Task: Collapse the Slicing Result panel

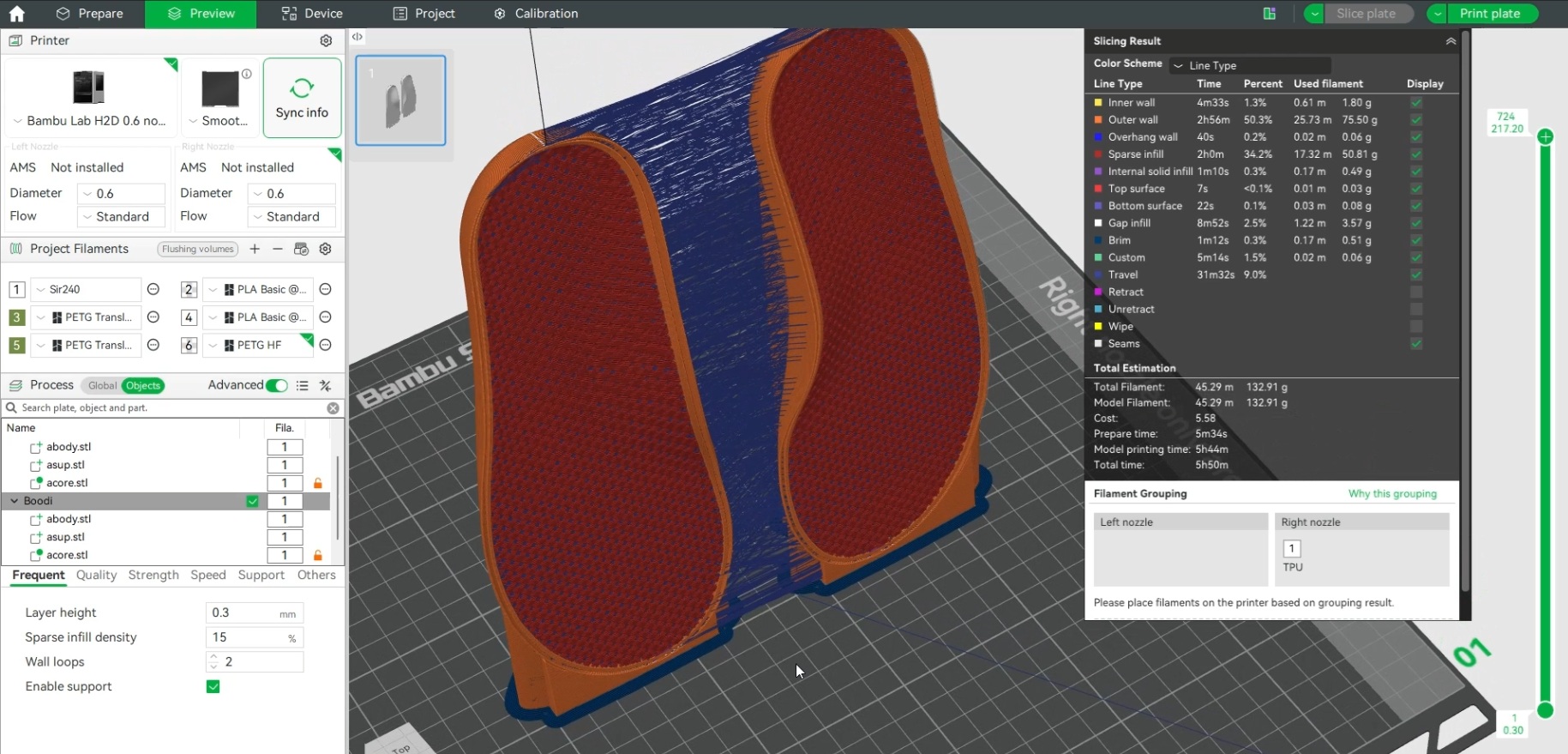Action: click(x=1451, y=41)
